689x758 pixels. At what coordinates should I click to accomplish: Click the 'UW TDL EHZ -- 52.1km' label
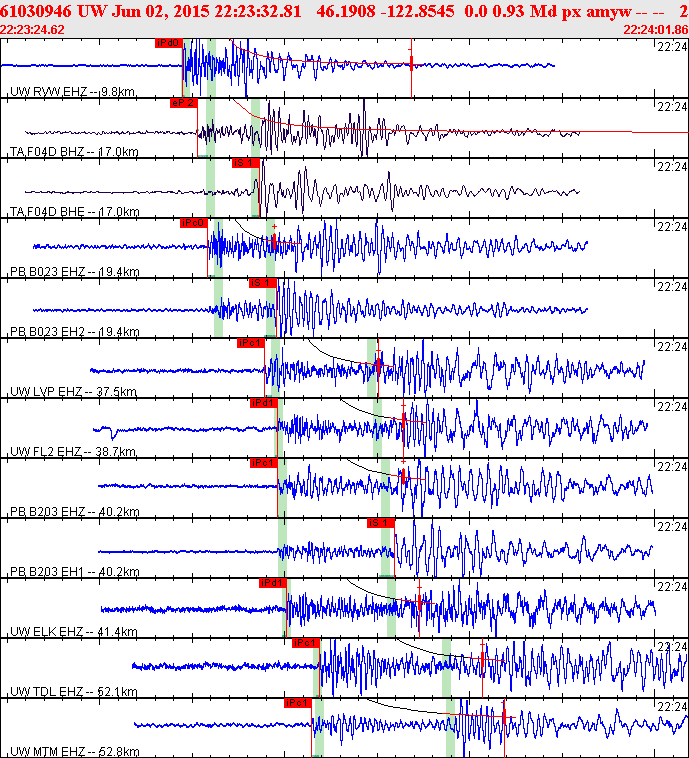[73, 691]
